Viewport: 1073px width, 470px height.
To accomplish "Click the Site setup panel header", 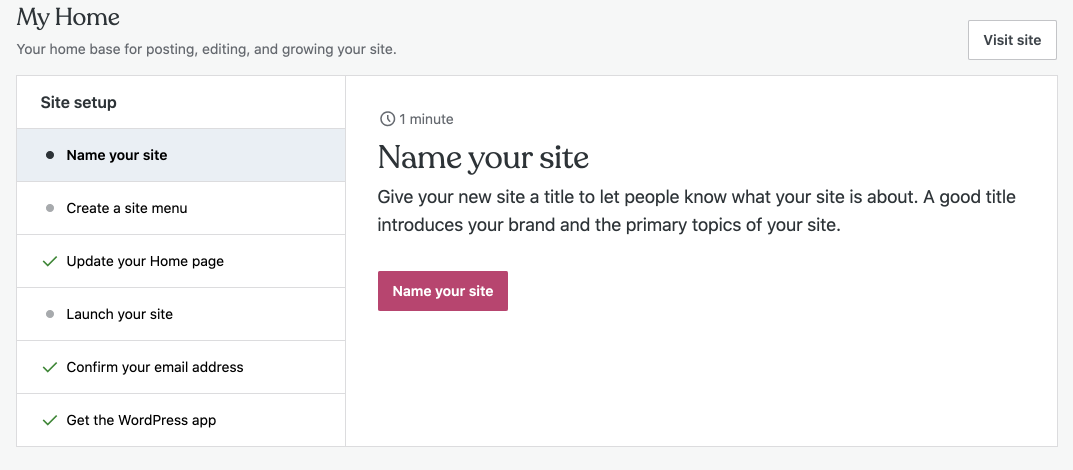I will pos(79,102).
